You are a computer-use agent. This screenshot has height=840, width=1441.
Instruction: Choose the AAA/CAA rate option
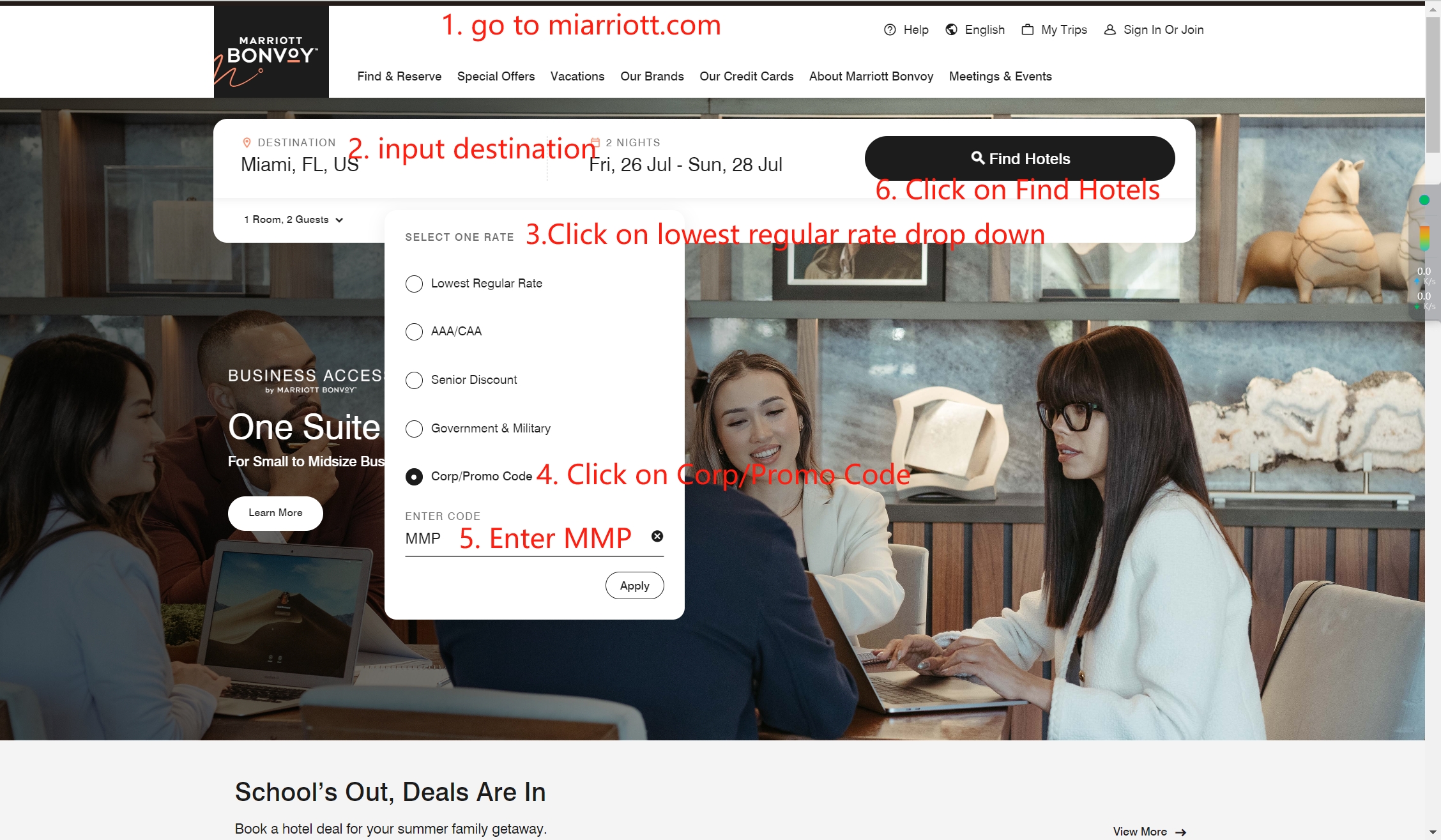point(414,332)
